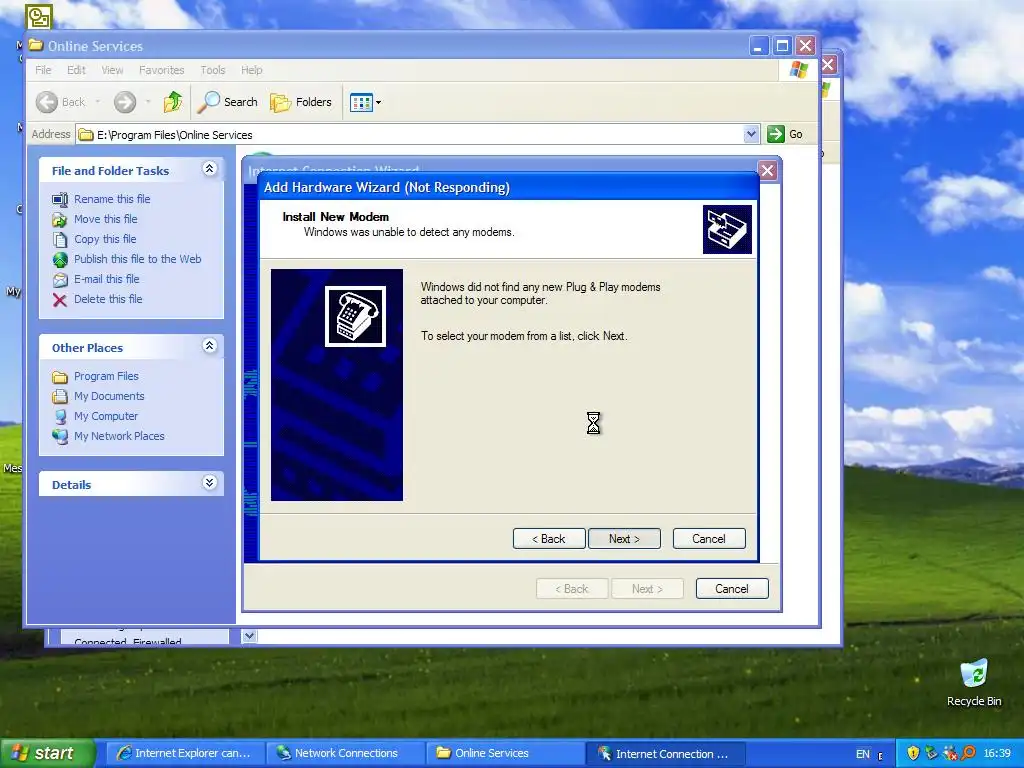Go to My Documents in Other Places

tap(109, 396)
